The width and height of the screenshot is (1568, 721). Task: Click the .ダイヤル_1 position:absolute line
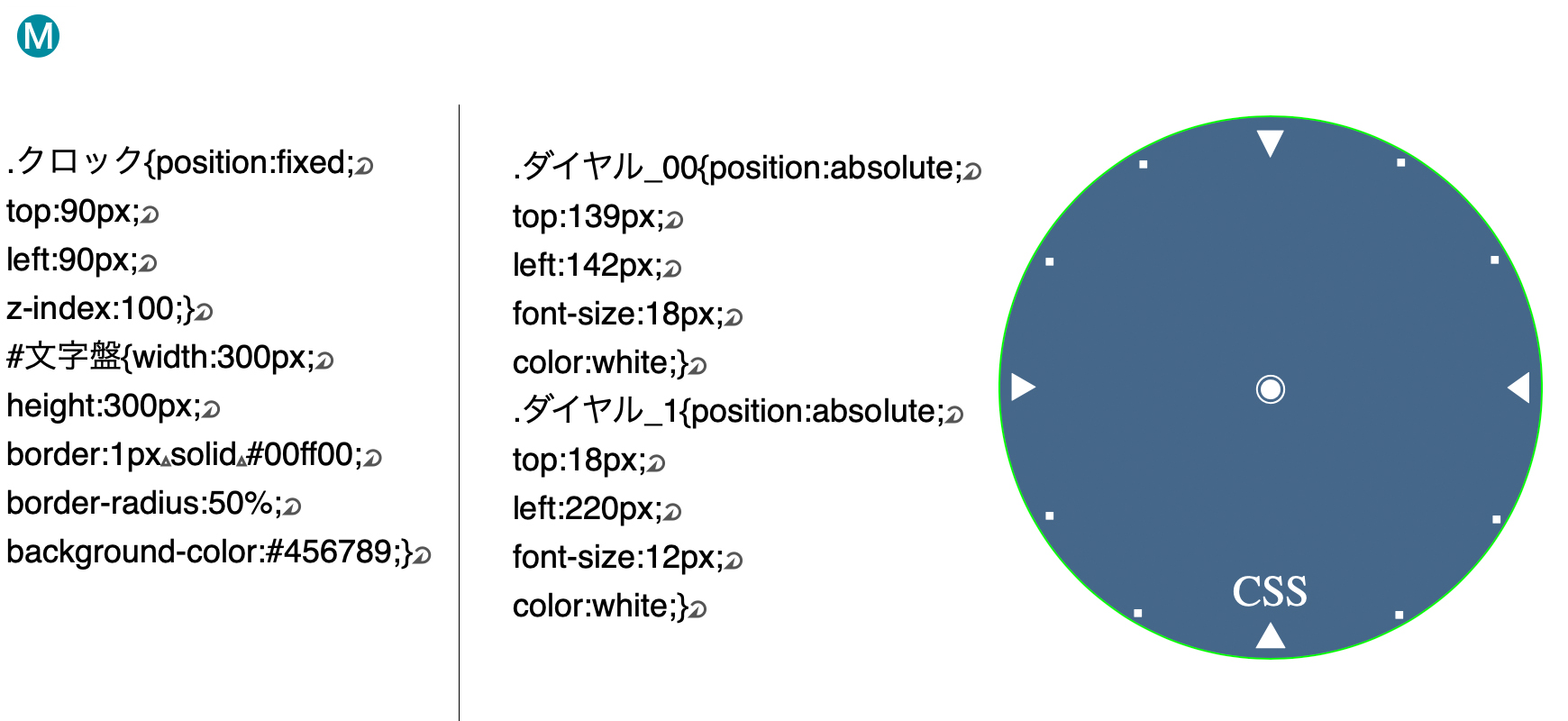coord(738,411)
